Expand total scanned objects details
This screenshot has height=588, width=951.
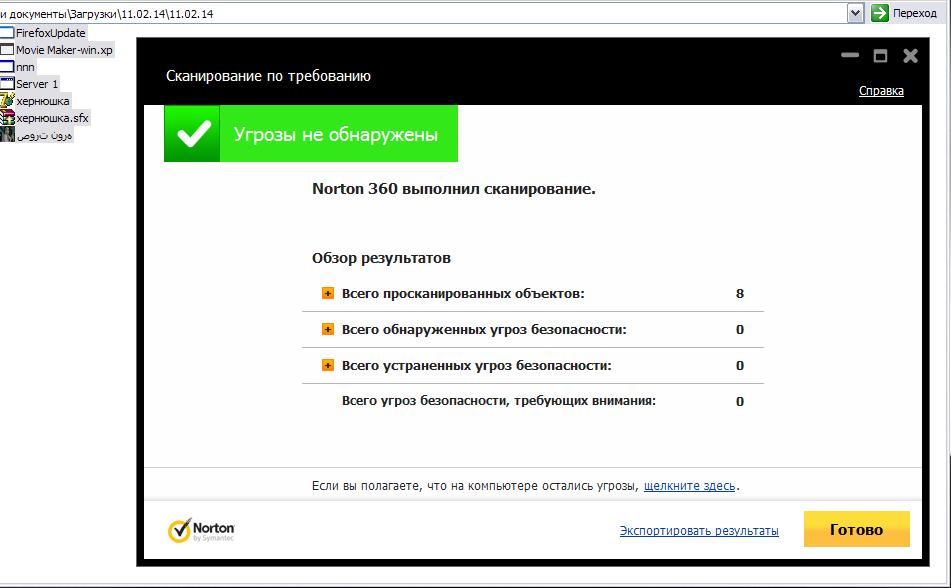click(328, 294)
